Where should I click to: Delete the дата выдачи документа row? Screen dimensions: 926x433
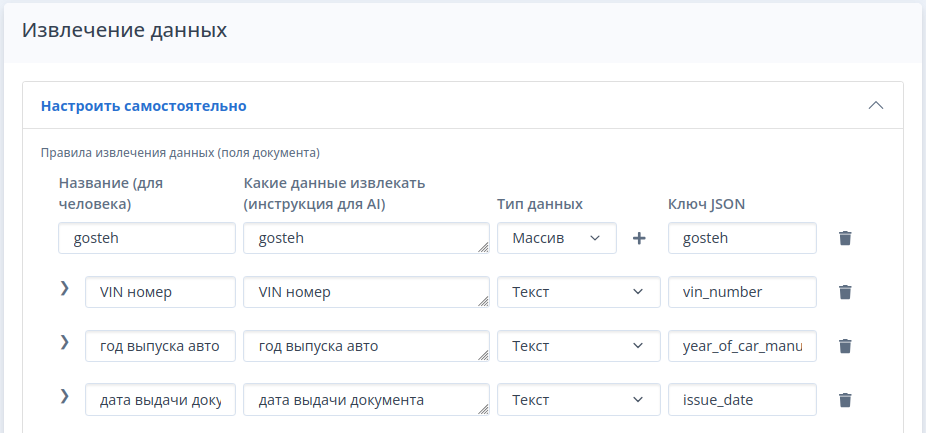[845, 400]
